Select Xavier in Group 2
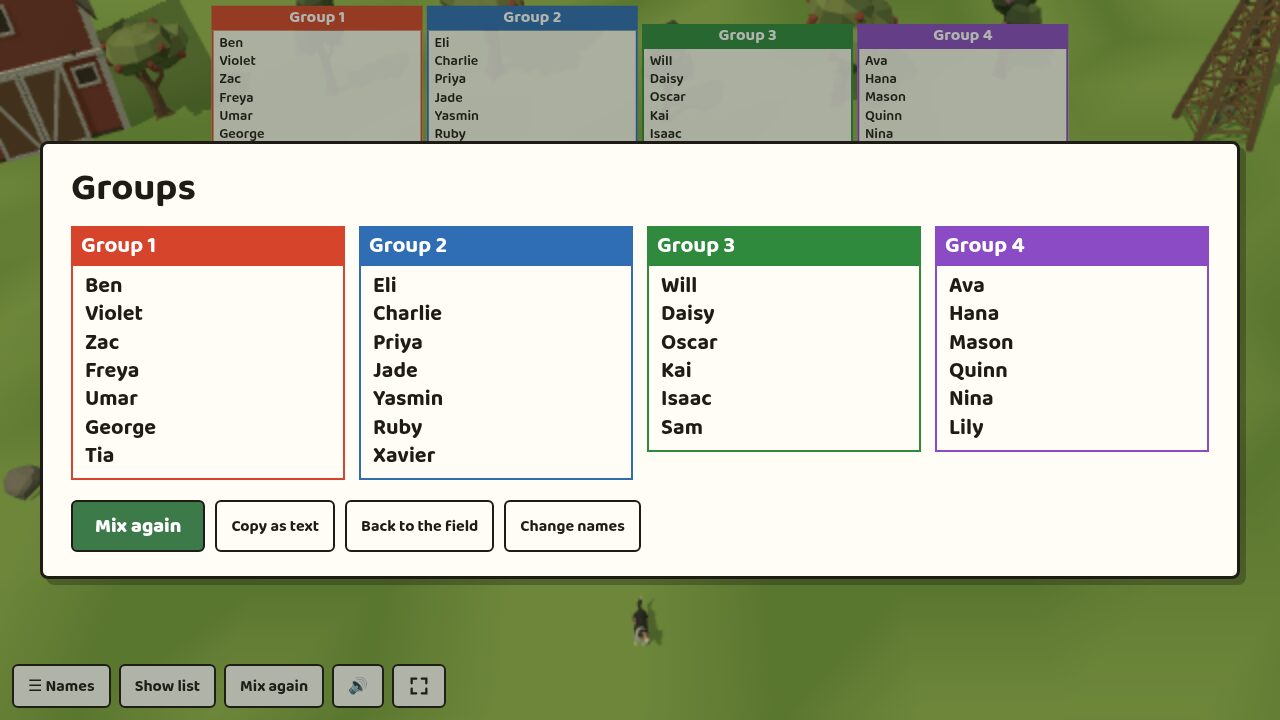Image resolution: width=1280 pixels, height=720 pixels. pyautogui.click(x=404, y=455)
